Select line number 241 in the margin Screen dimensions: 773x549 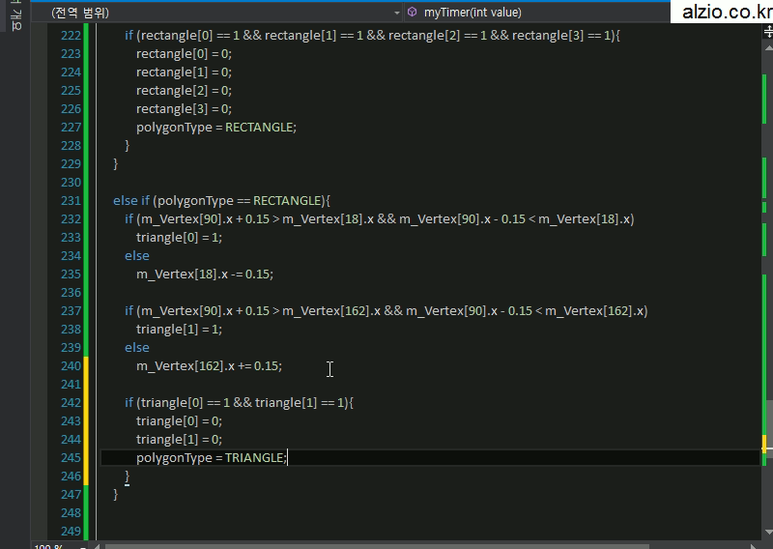(70, 384)
